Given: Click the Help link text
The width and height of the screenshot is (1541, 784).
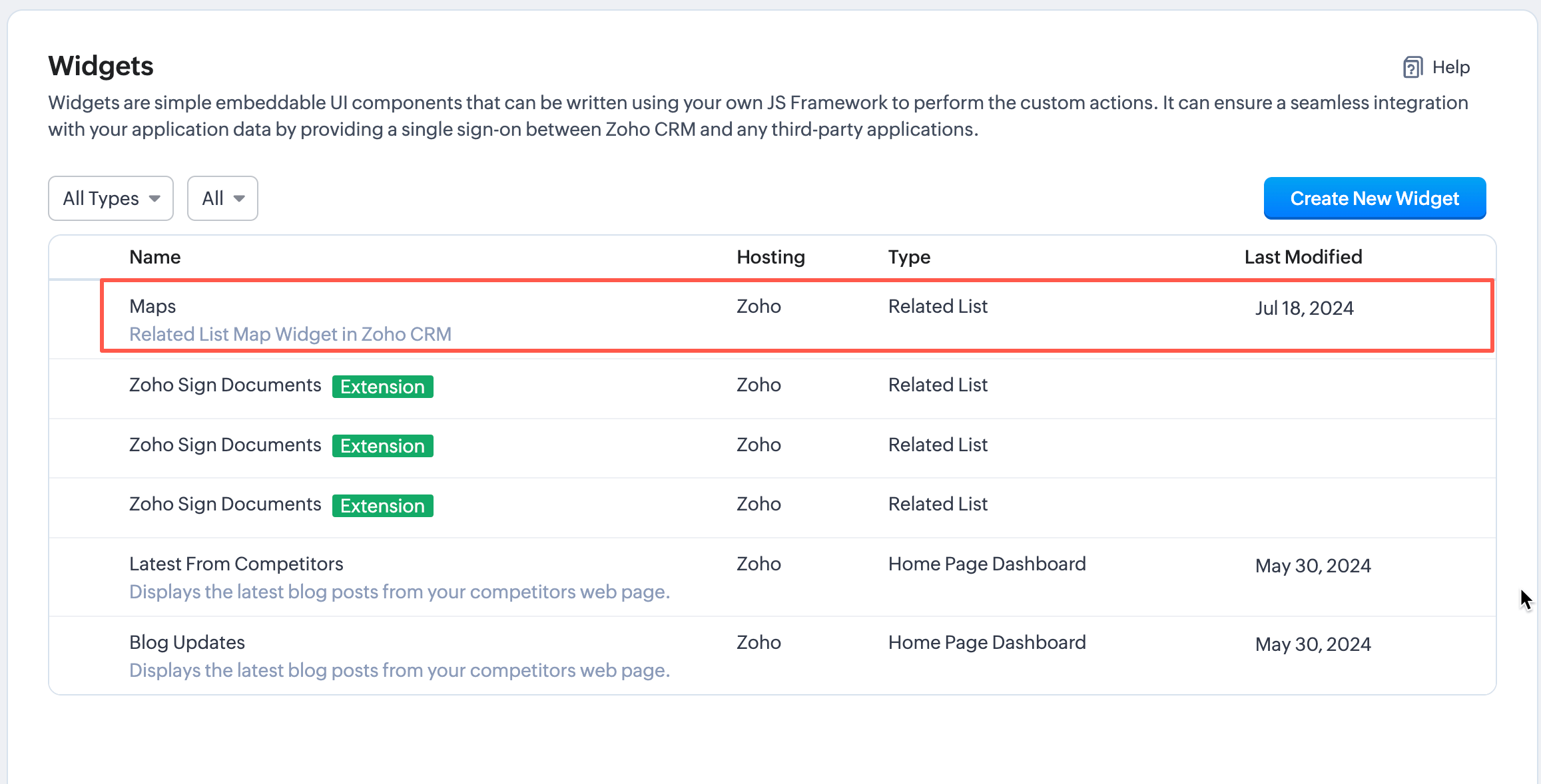Looking at the screenshot, I should tap(1451, 67).
